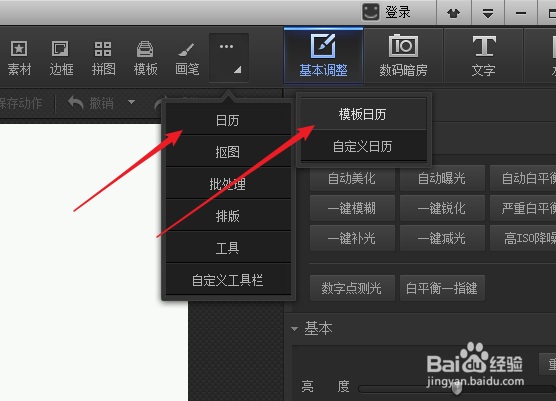This screenshot has width=556, height=401.
Task: Open the 素材 materials tool
Action: click(19, 58)
